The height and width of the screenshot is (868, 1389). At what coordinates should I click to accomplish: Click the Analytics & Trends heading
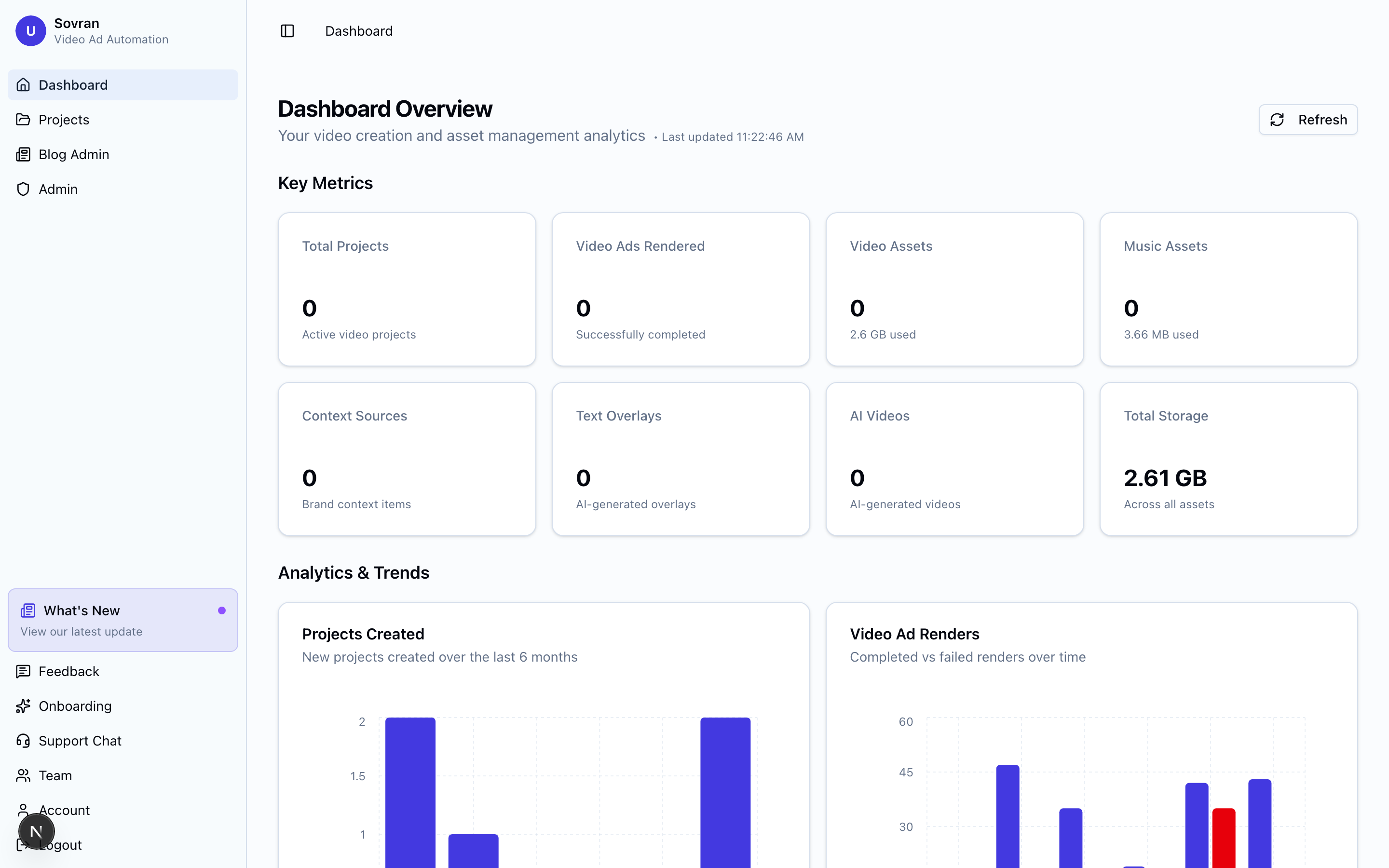(354, 573)
